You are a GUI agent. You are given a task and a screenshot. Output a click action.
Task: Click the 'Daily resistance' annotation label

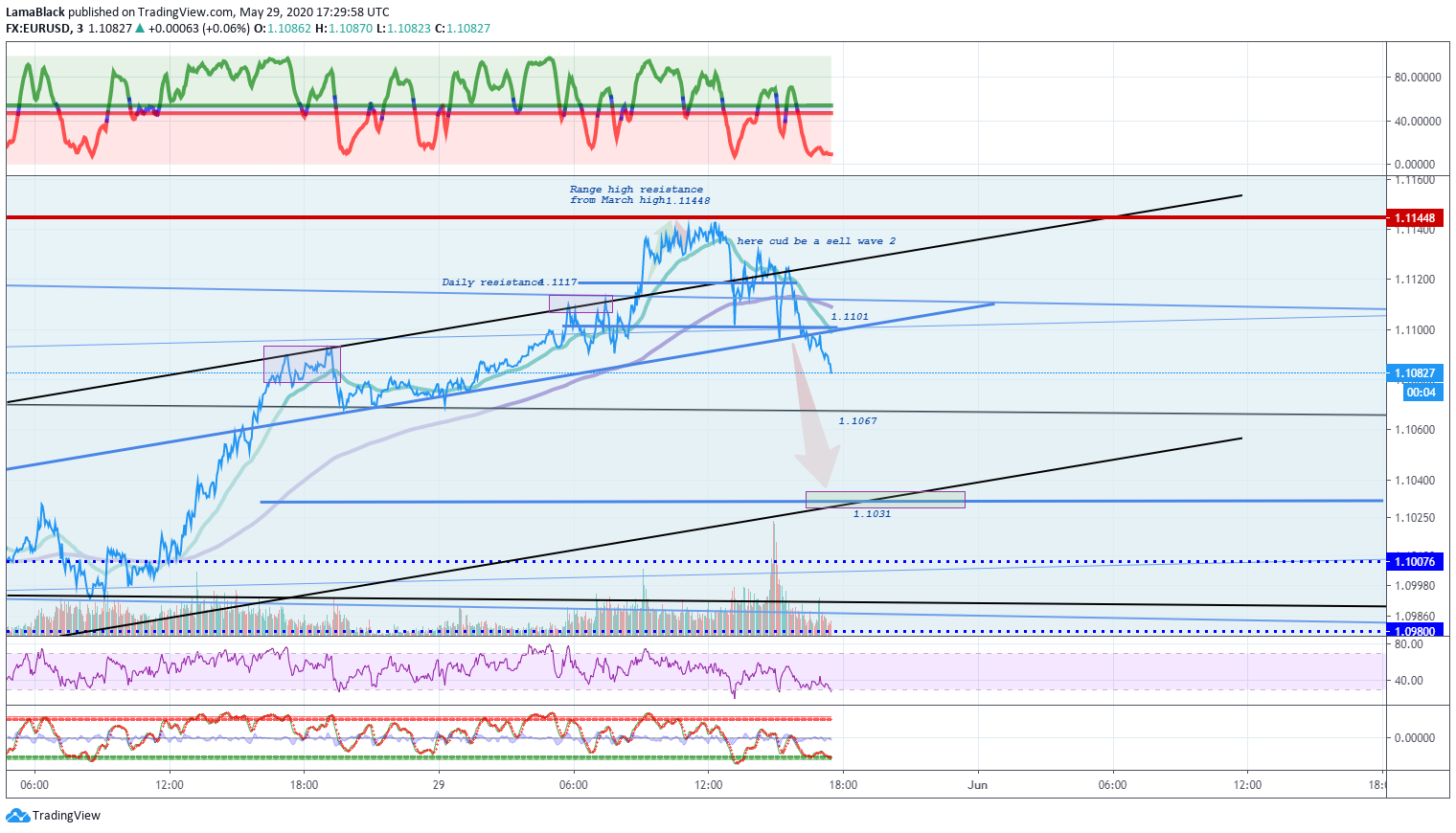(x=491, y=282)
